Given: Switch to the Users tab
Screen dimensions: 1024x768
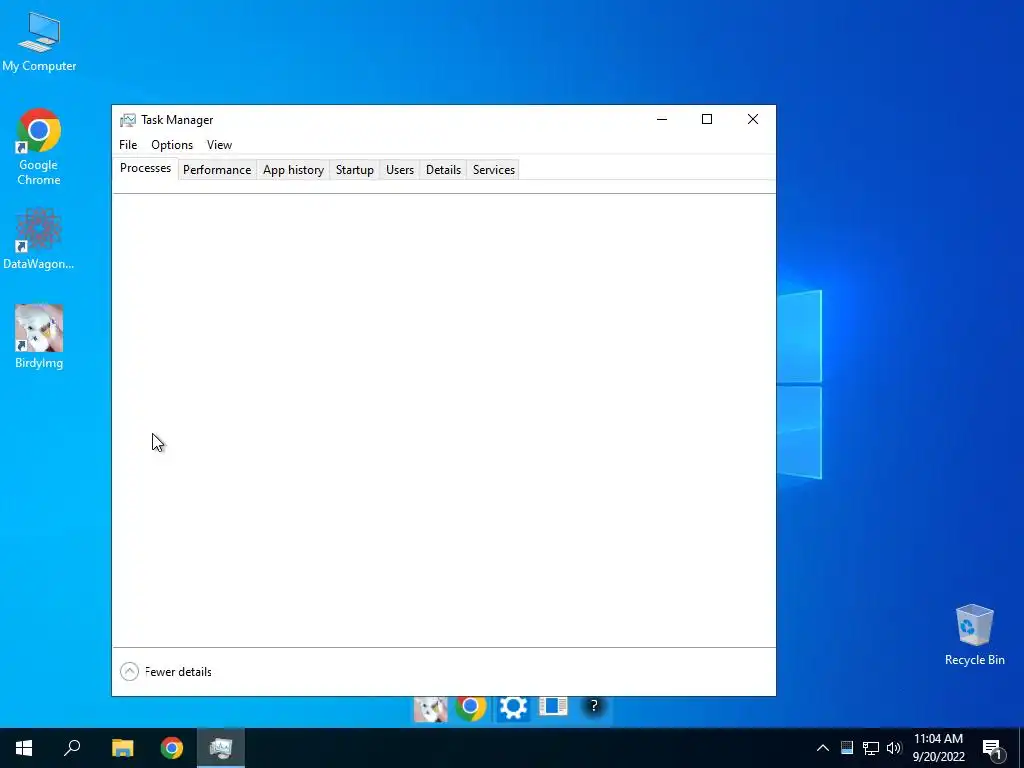Looking at the screenshot, I should [x=400, y=170].
